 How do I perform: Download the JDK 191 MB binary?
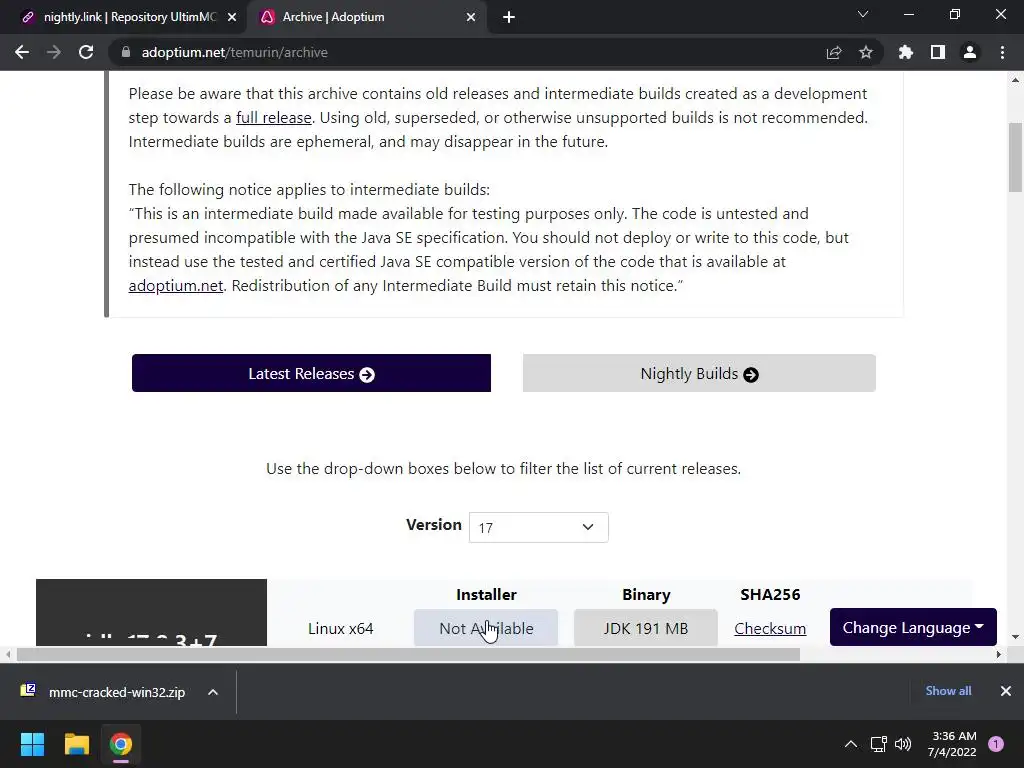(645, 628)
